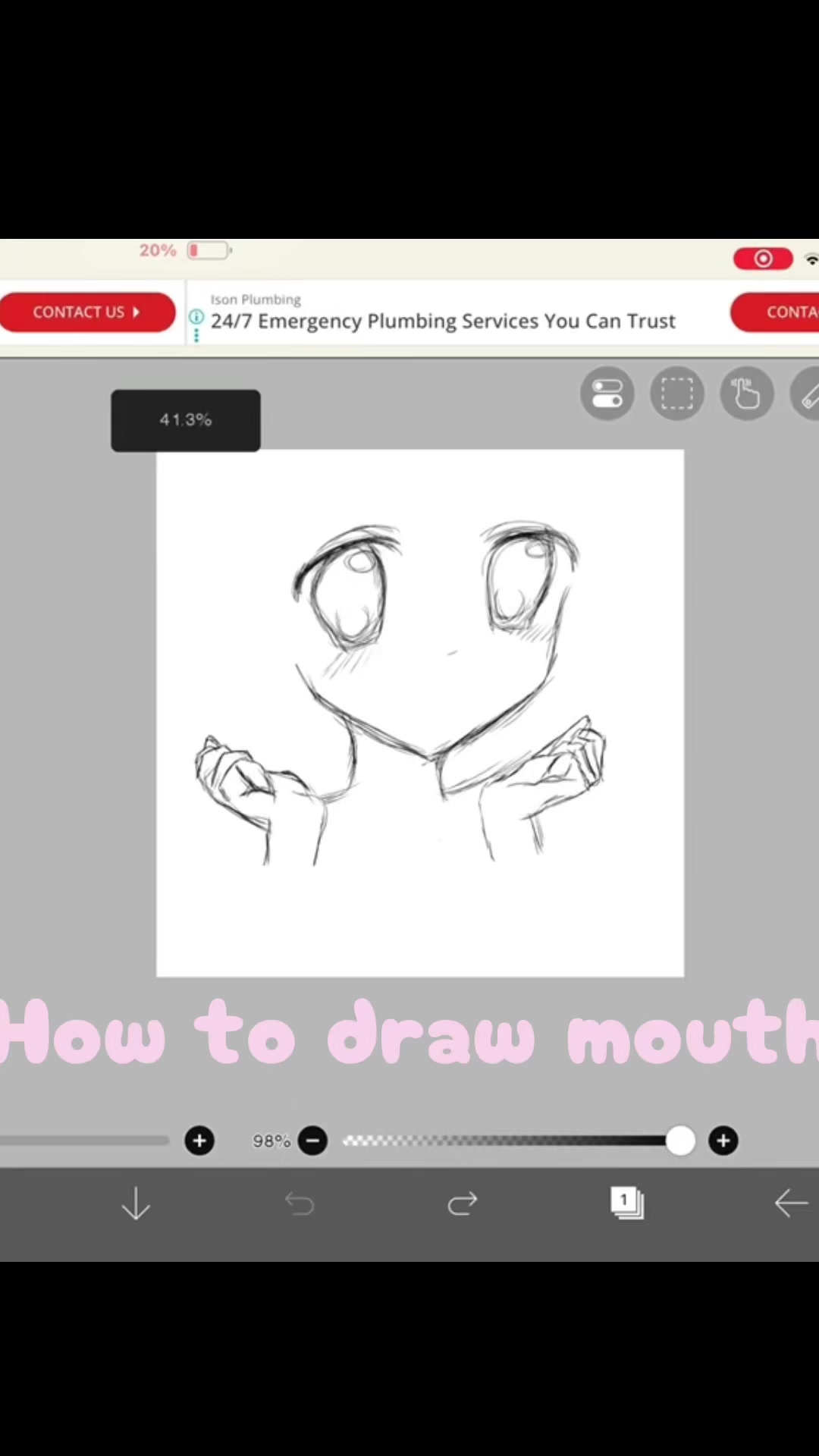Increase brush size with left plus button
The height and width of the screenshot is (1456, 819).
point(199,1141)
